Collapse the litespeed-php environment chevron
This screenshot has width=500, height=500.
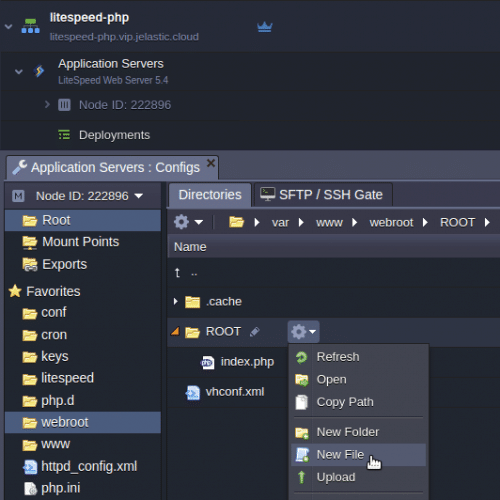[9, 26]
